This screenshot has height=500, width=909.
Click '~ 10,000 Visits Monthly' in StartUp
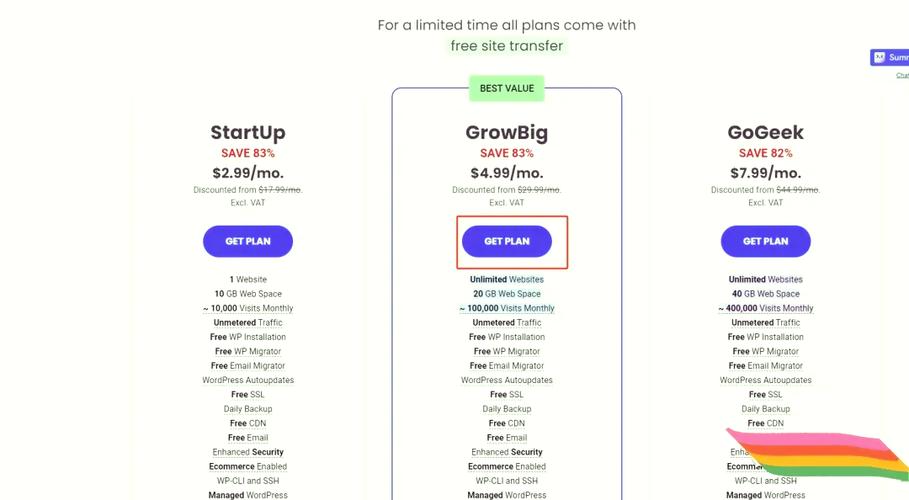coord(248,308)
